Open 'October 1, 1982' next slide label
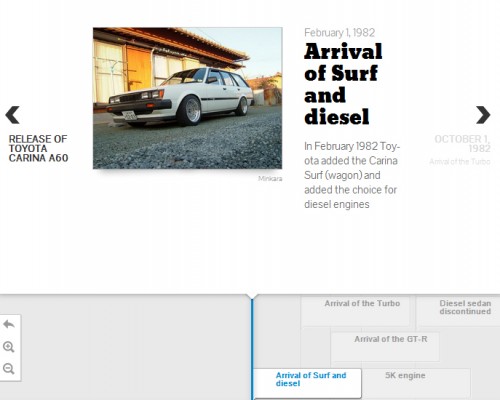This screenshot has height=400, width=500. (462, 144)
